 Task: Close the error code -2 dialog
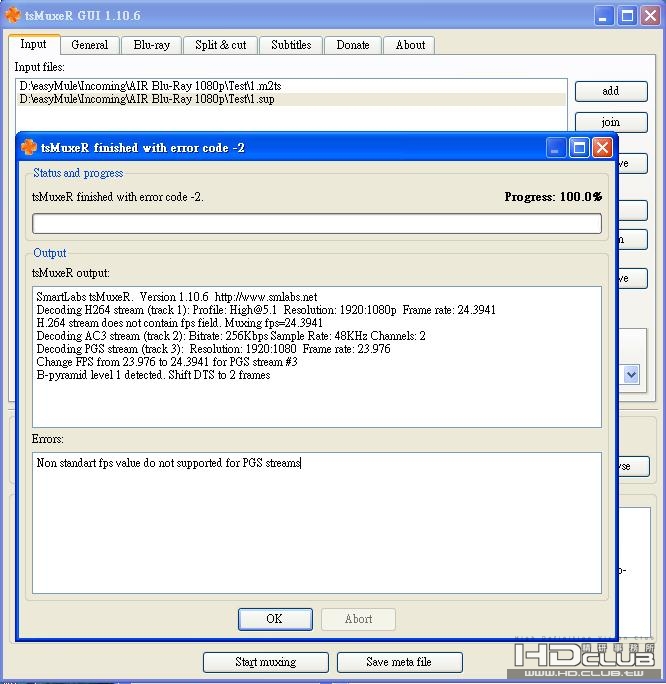602,148
